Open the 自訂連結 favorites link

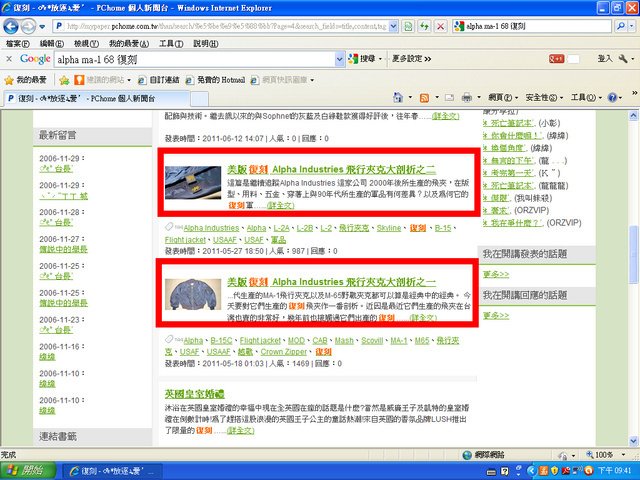[159, 80]
